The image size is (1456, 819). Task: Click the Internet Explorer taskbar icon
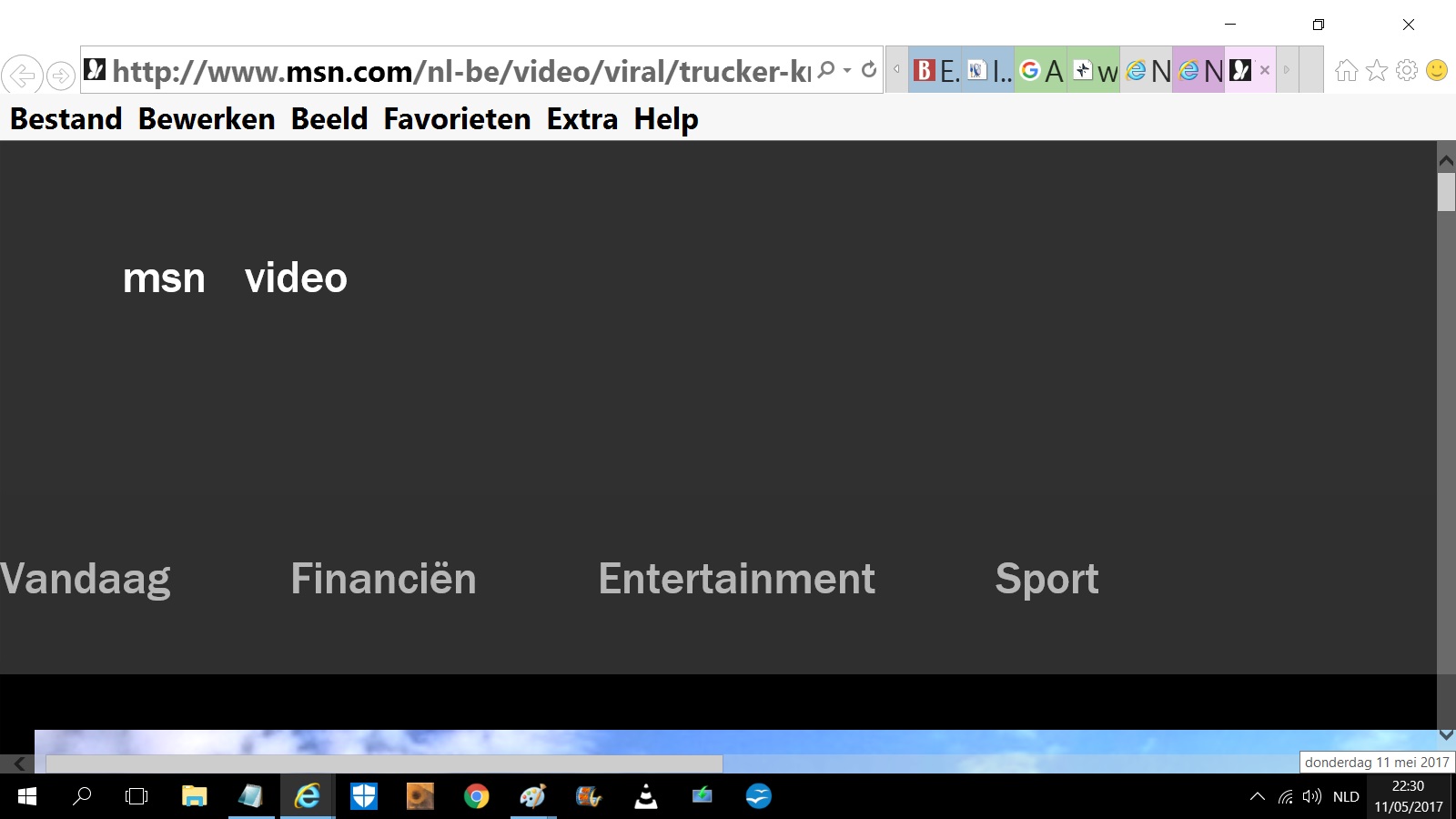(308, 797)
